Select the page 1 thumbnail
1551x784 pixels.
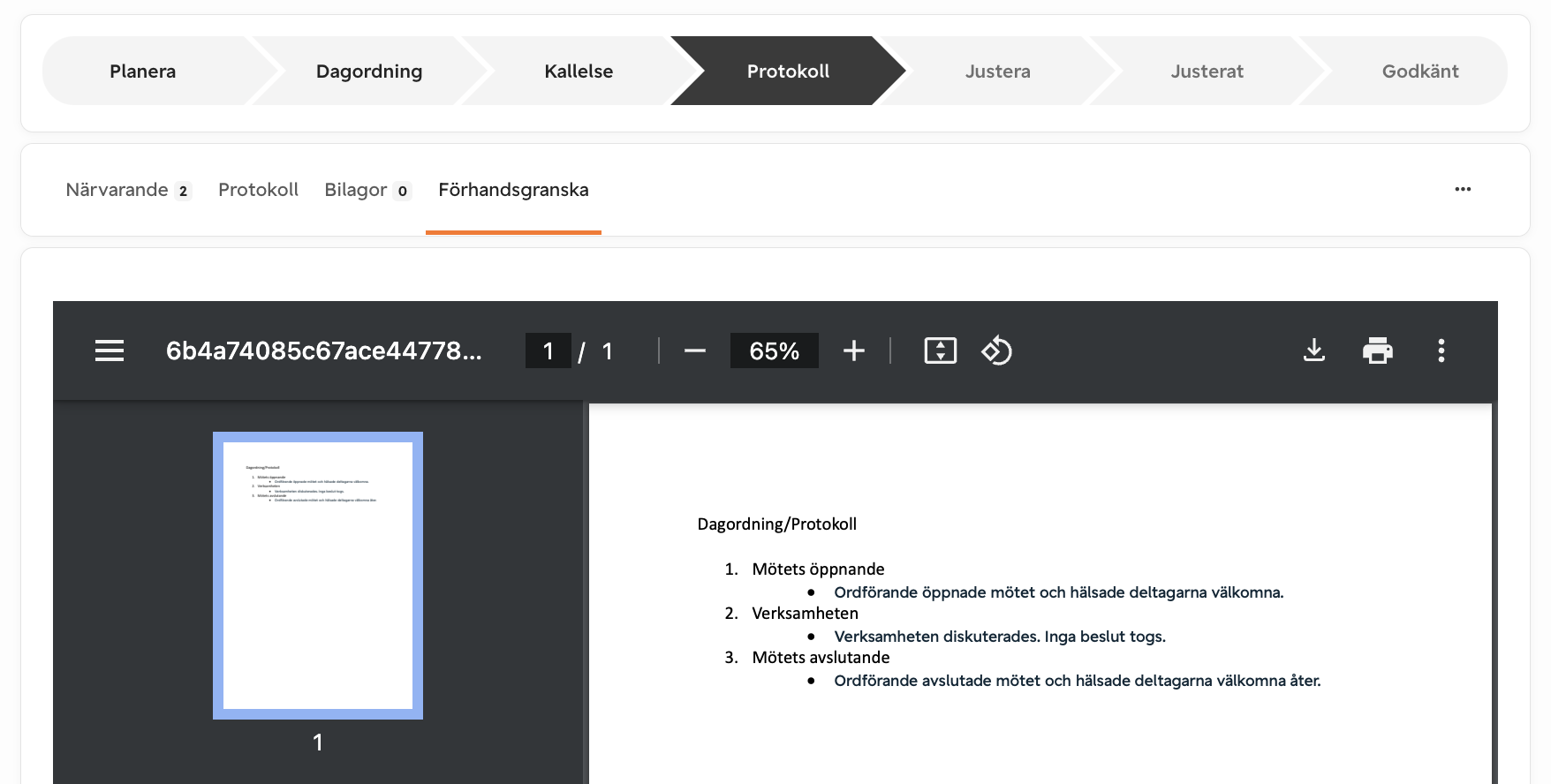(318, 576)
